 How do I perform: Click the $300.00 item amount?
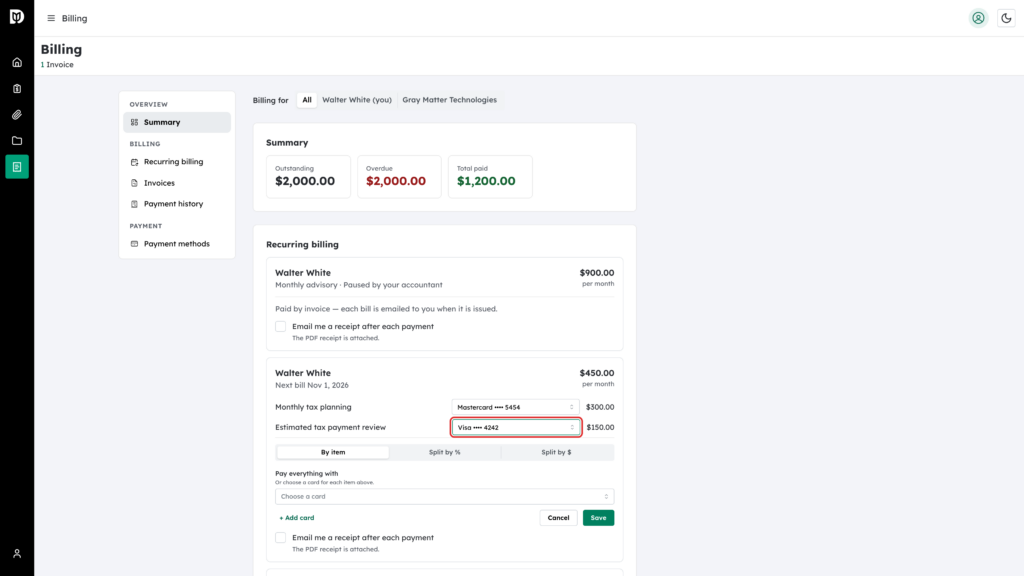pos(600,407)
